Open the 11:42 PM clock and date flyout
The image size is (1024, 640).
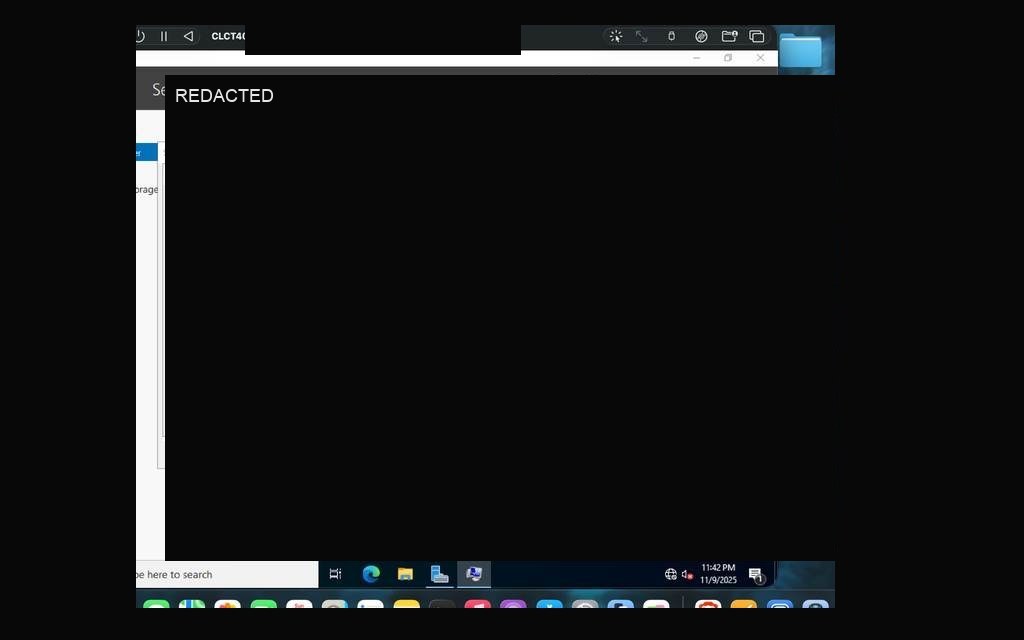[x=718, y=574]
